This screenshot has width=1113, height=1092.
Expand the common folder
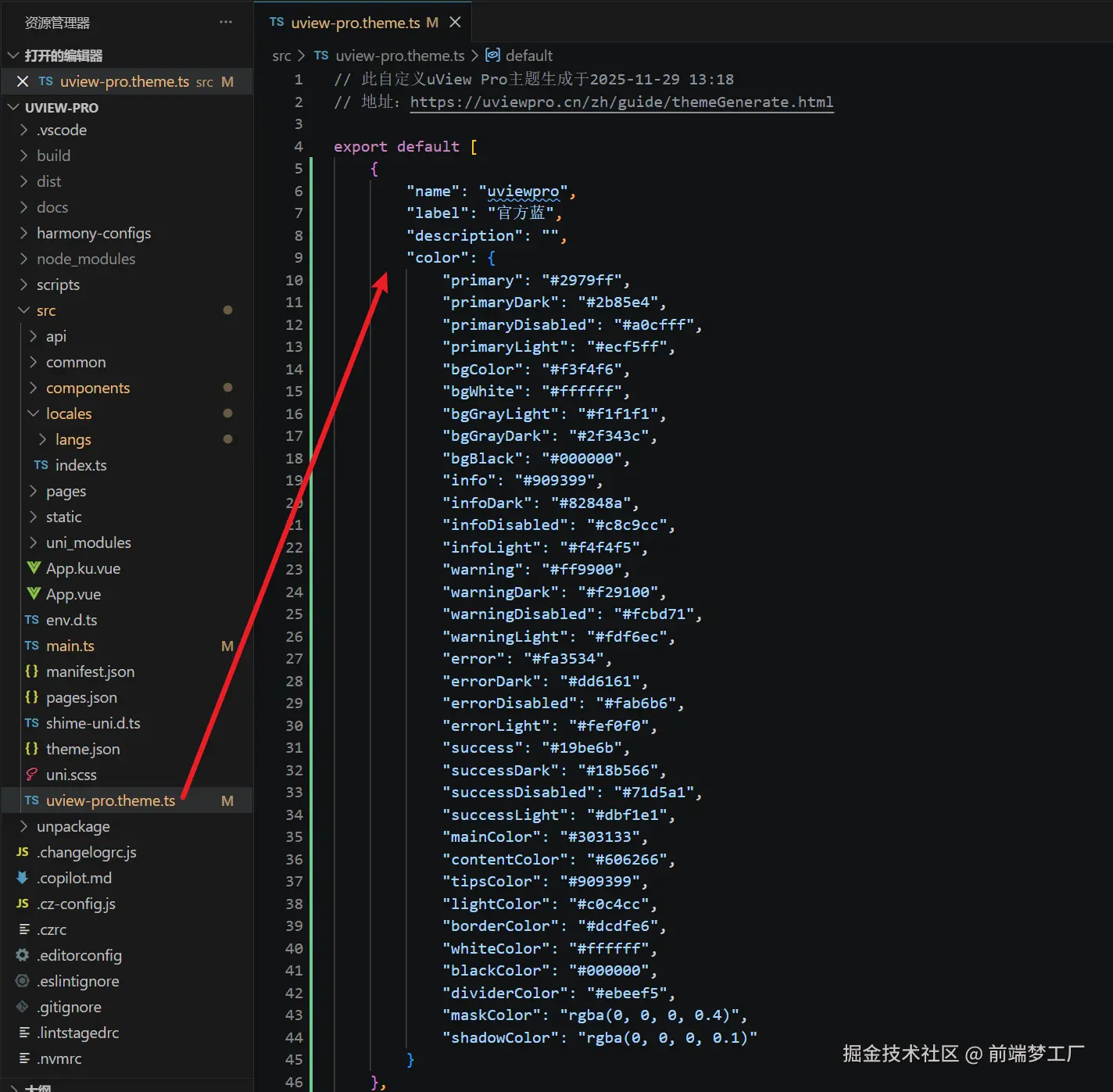point(127,362)
